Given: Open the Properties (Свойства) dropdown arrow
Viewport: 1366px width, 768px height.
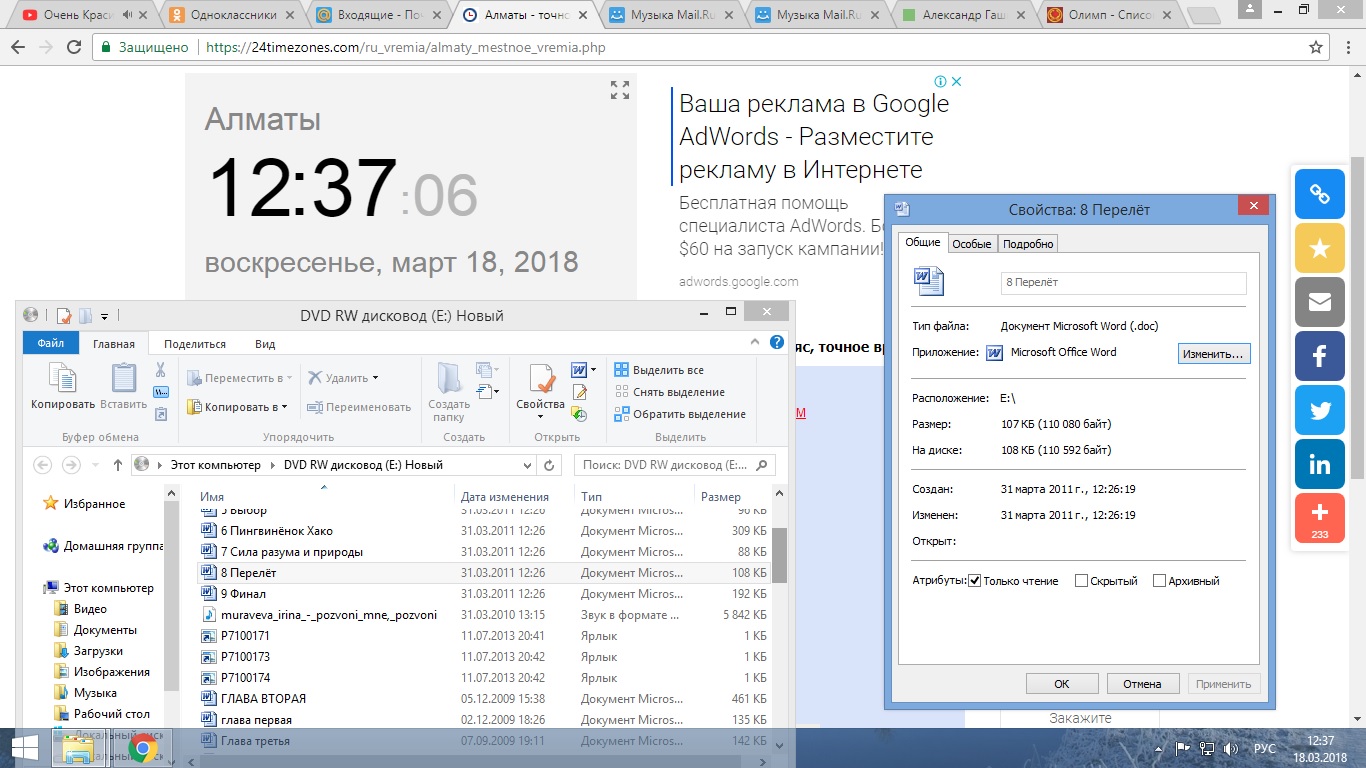Looking at the screenshot, I should [541, 416].
